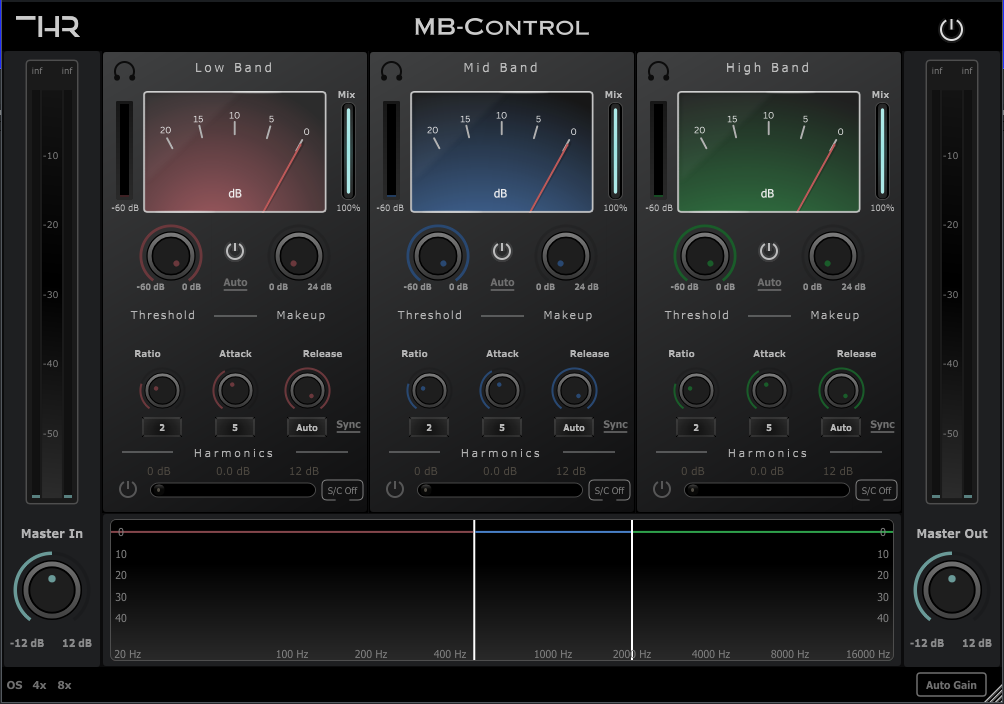Open the Low Band Ratio value box
Viewport: 1004px width, 704px height.
[162, 427]
